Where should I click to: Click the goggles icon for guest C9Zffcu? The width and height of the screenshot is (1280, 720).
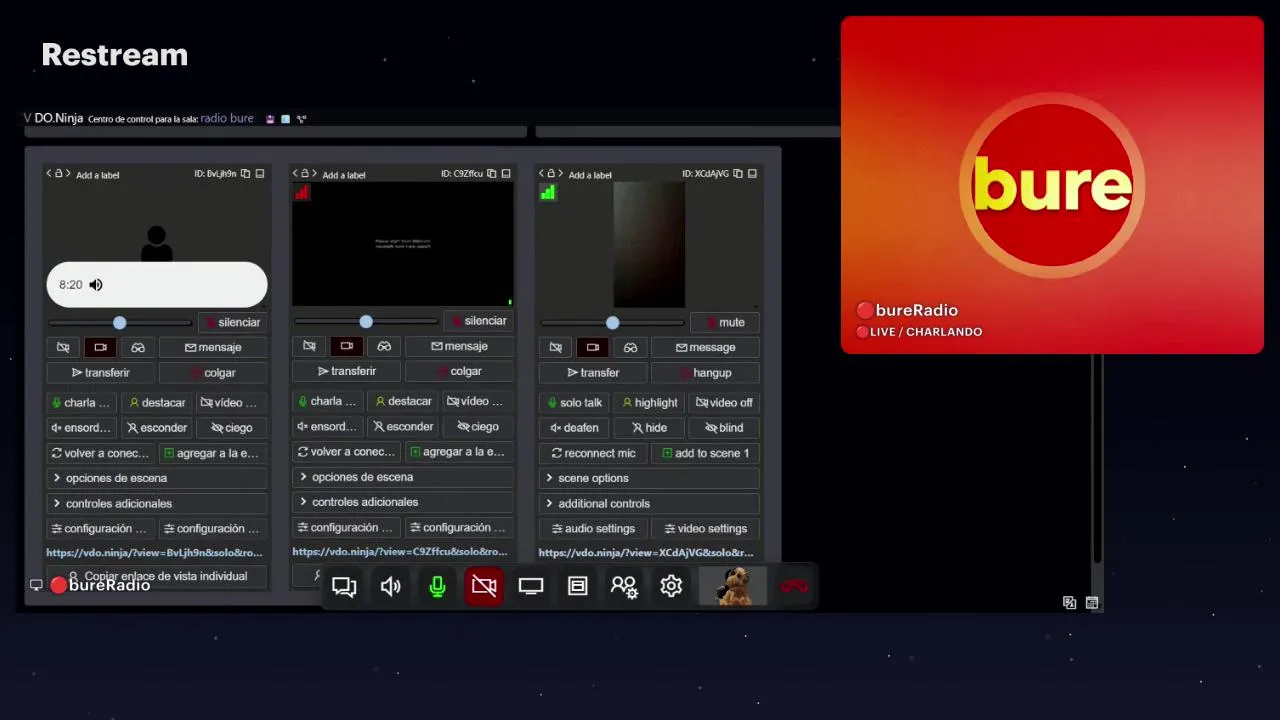click(384, 346)
